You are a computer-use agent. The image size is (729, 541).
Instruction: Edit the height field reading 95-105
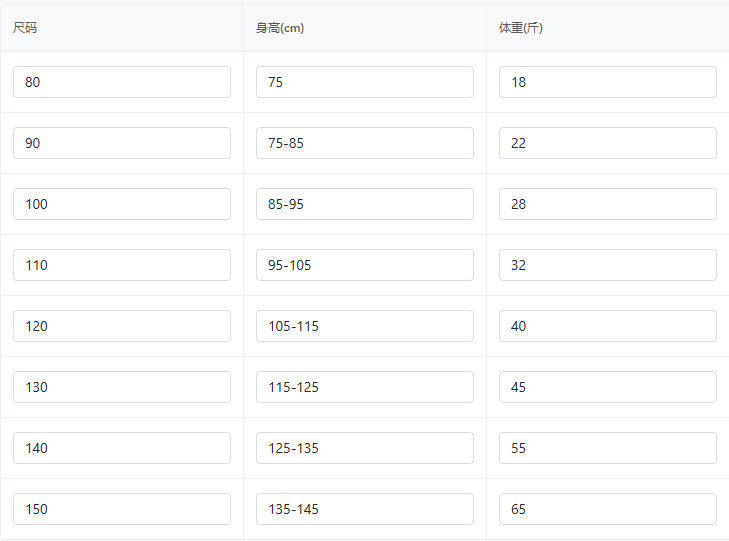tap(364, 265)
